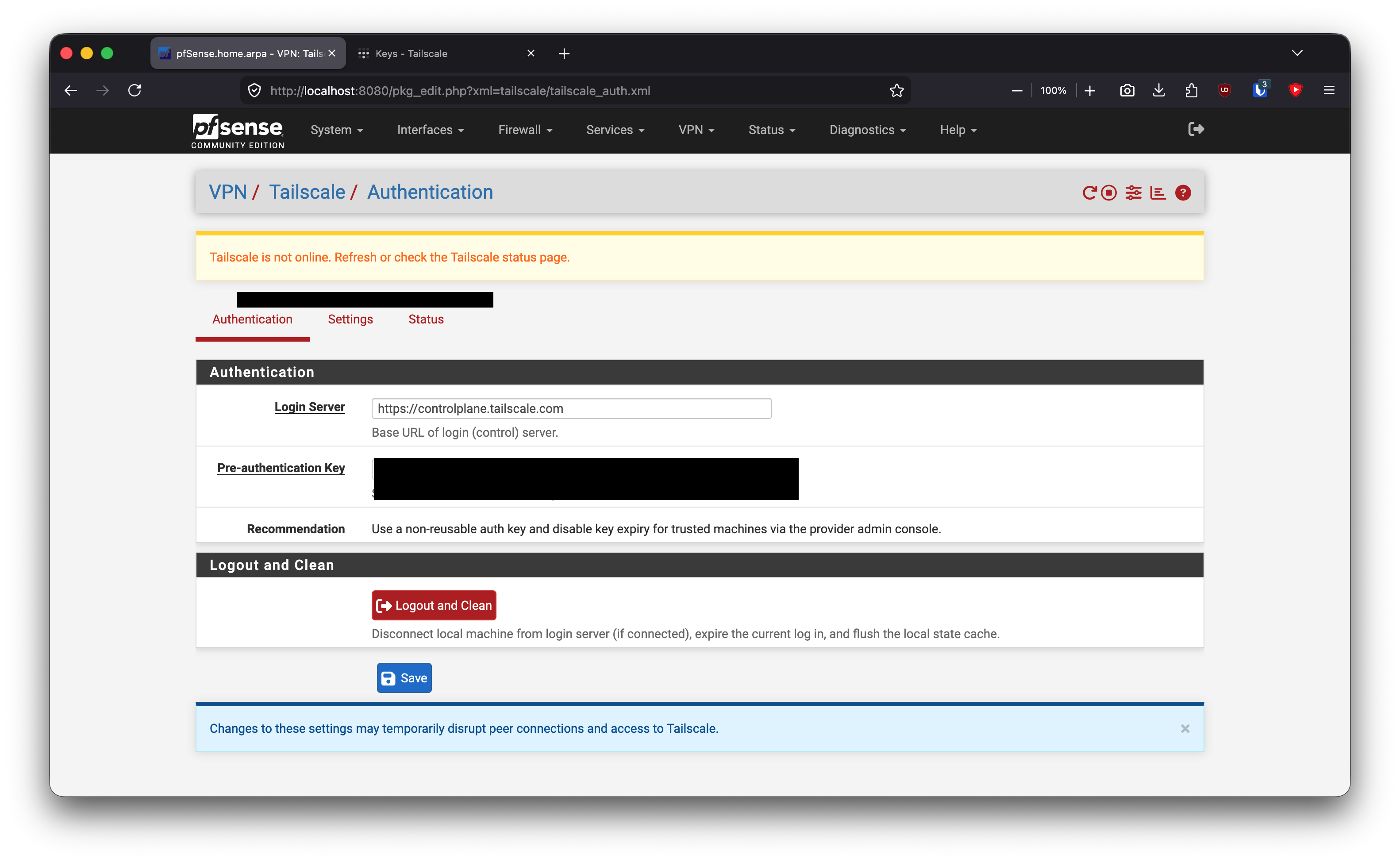
Task: Open a new tab with plus button
Action: (564, 54)
